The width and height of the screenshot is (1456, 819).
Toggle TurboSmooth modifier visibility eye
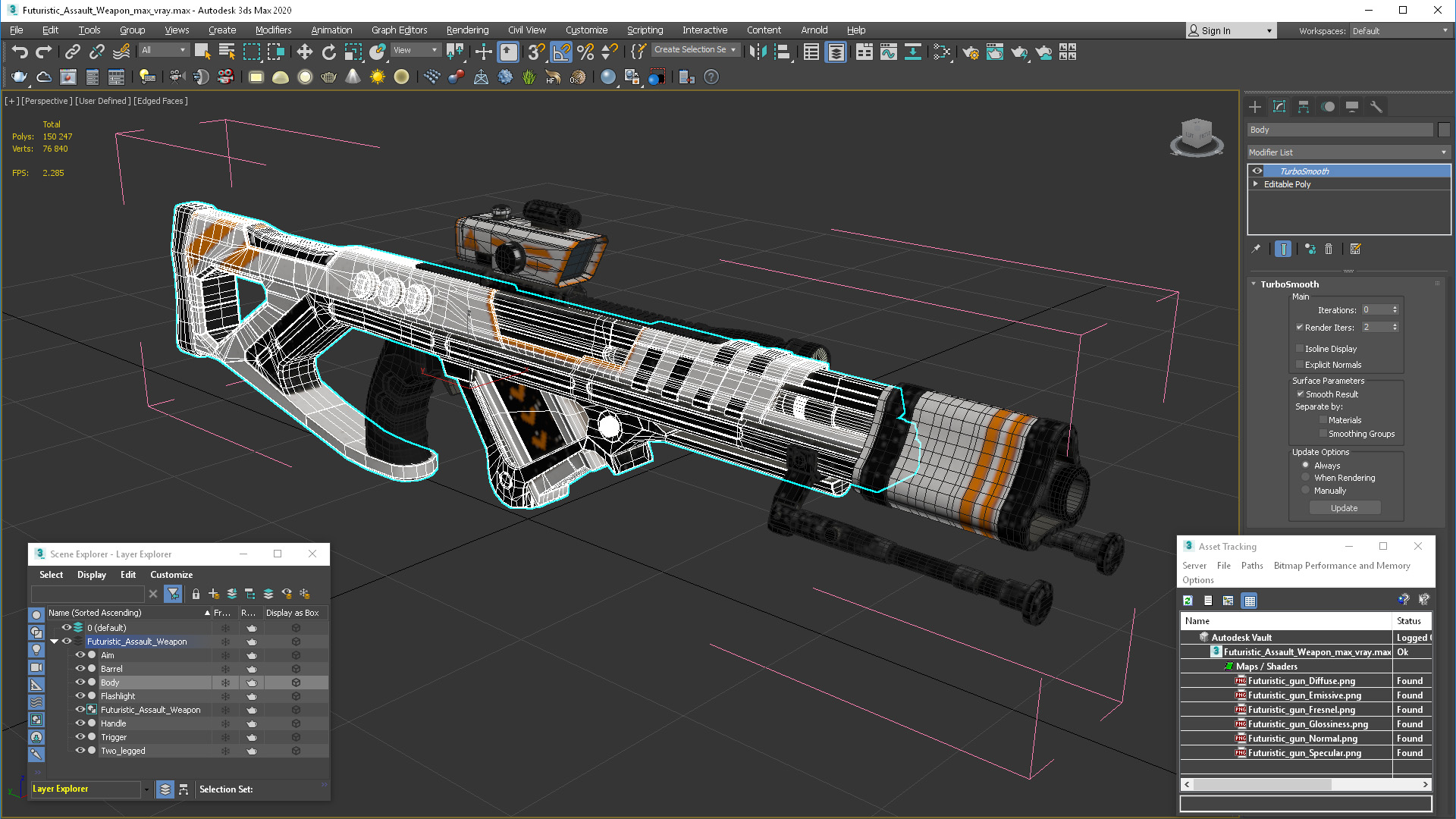coord(1257,171)
